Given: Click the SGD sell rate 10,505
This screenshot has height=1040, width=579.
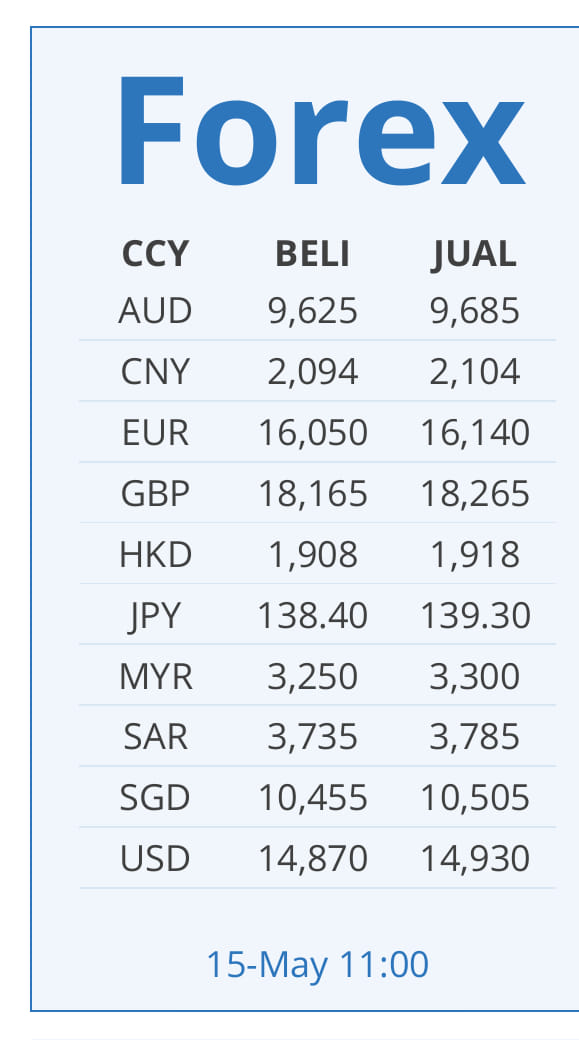Looking at the screenshot, I should pyautogui.click(x=475, y=798).
